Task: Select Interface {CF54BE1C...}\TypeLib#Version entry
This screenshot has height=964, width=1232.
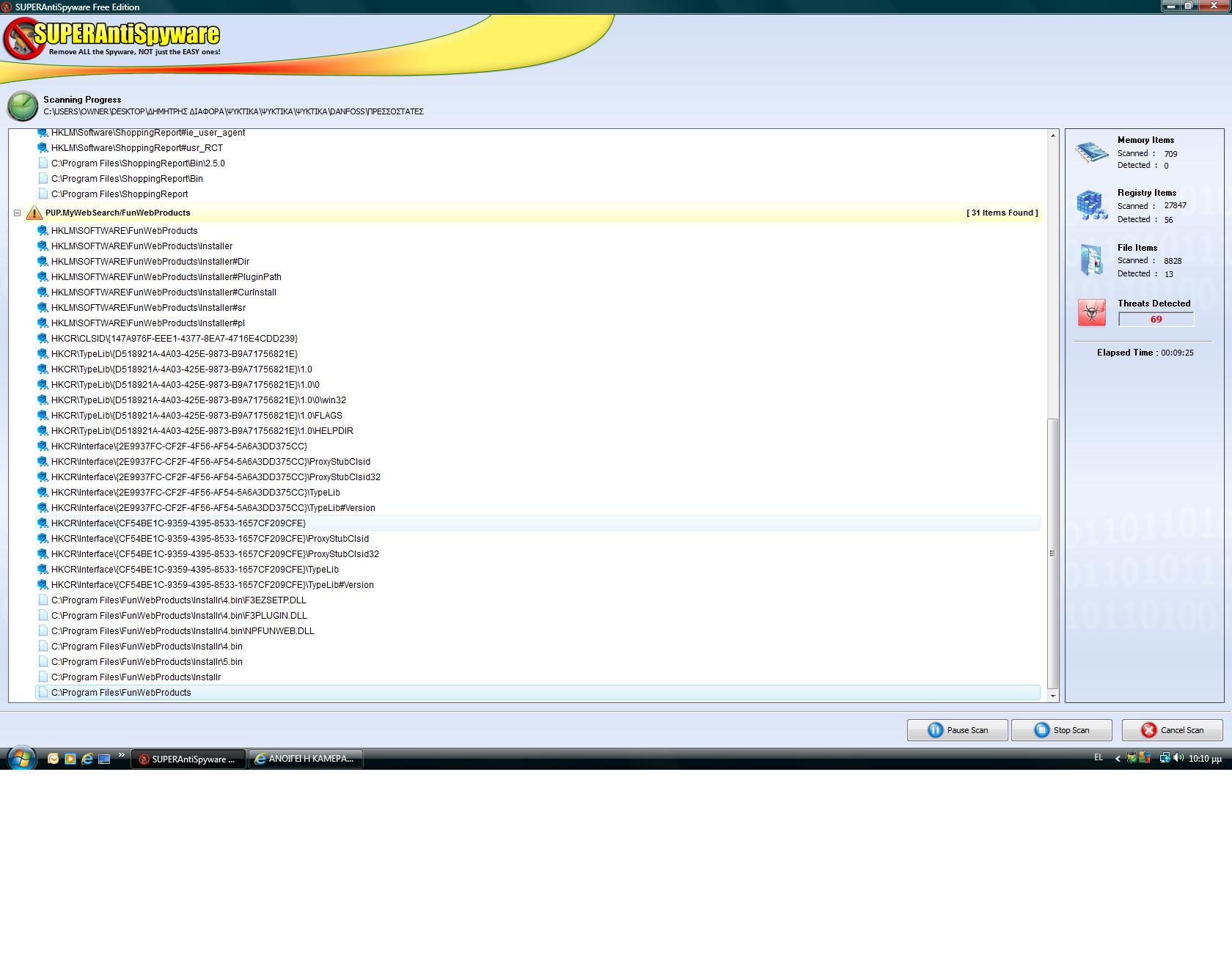Action: pos(213,585)
